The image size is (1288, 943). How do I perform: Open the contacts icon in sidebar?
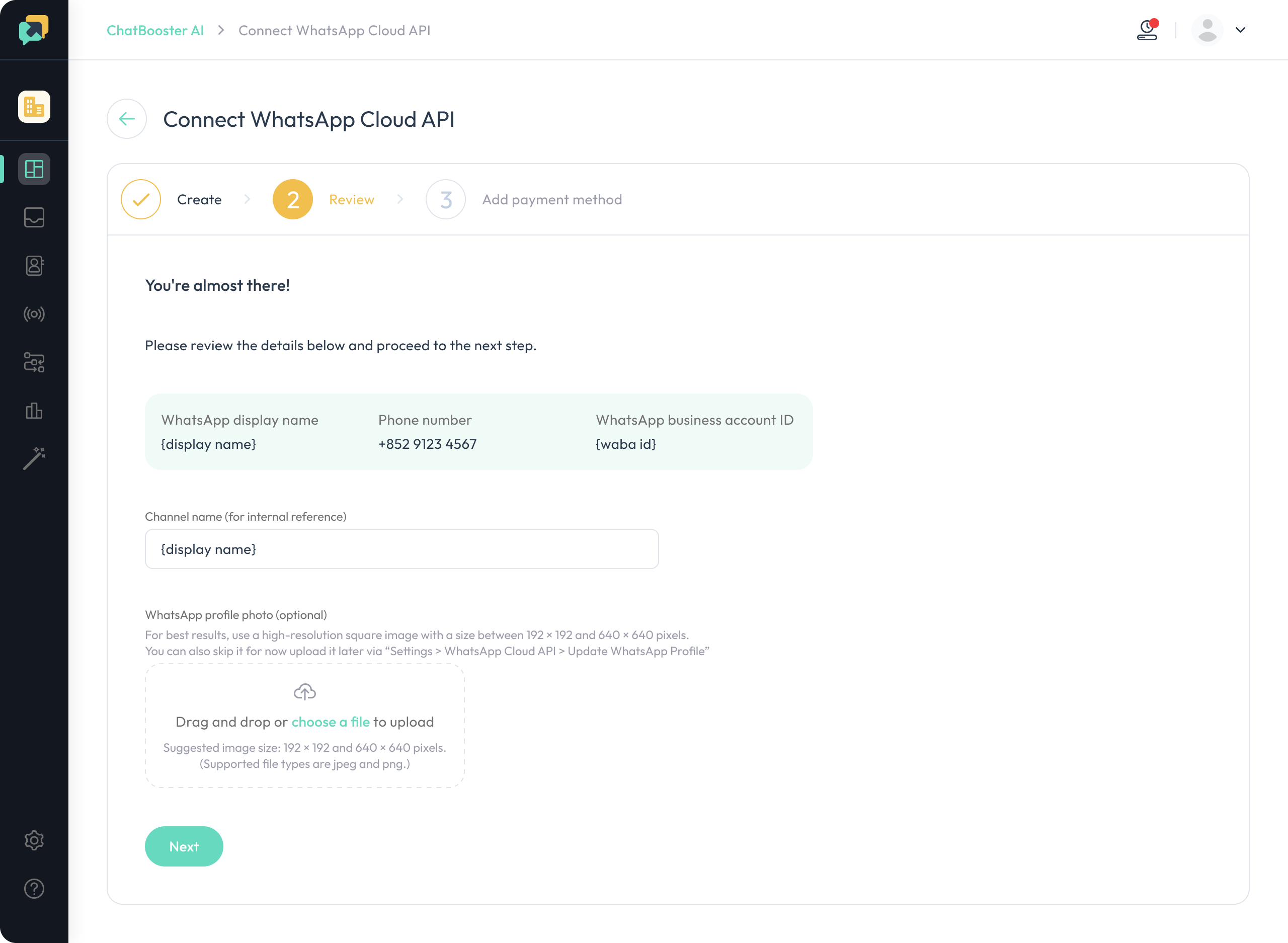point(34,265)
